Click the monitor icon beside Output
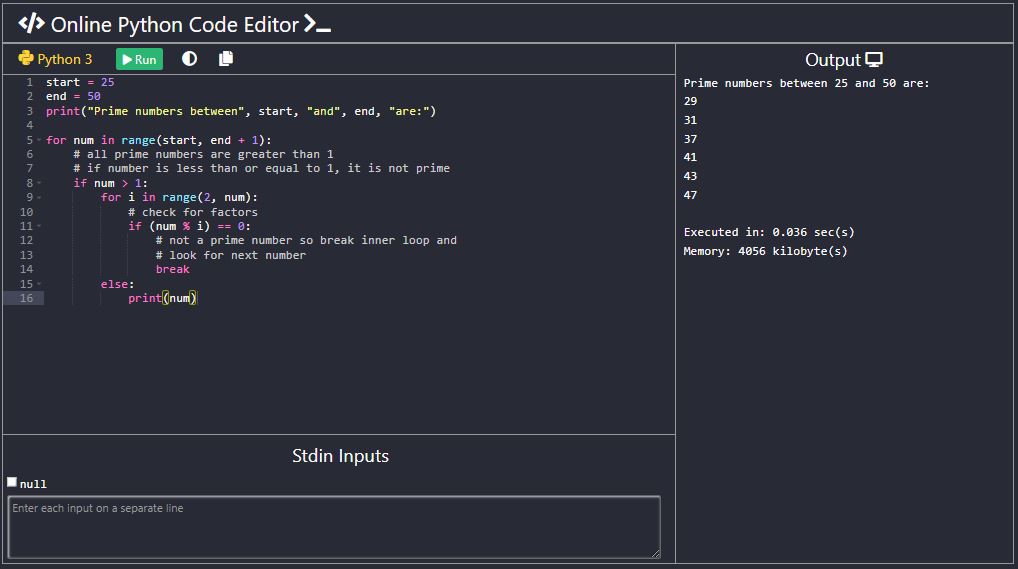This screenshot has height=569, width=1018. (x=874, y=60)
